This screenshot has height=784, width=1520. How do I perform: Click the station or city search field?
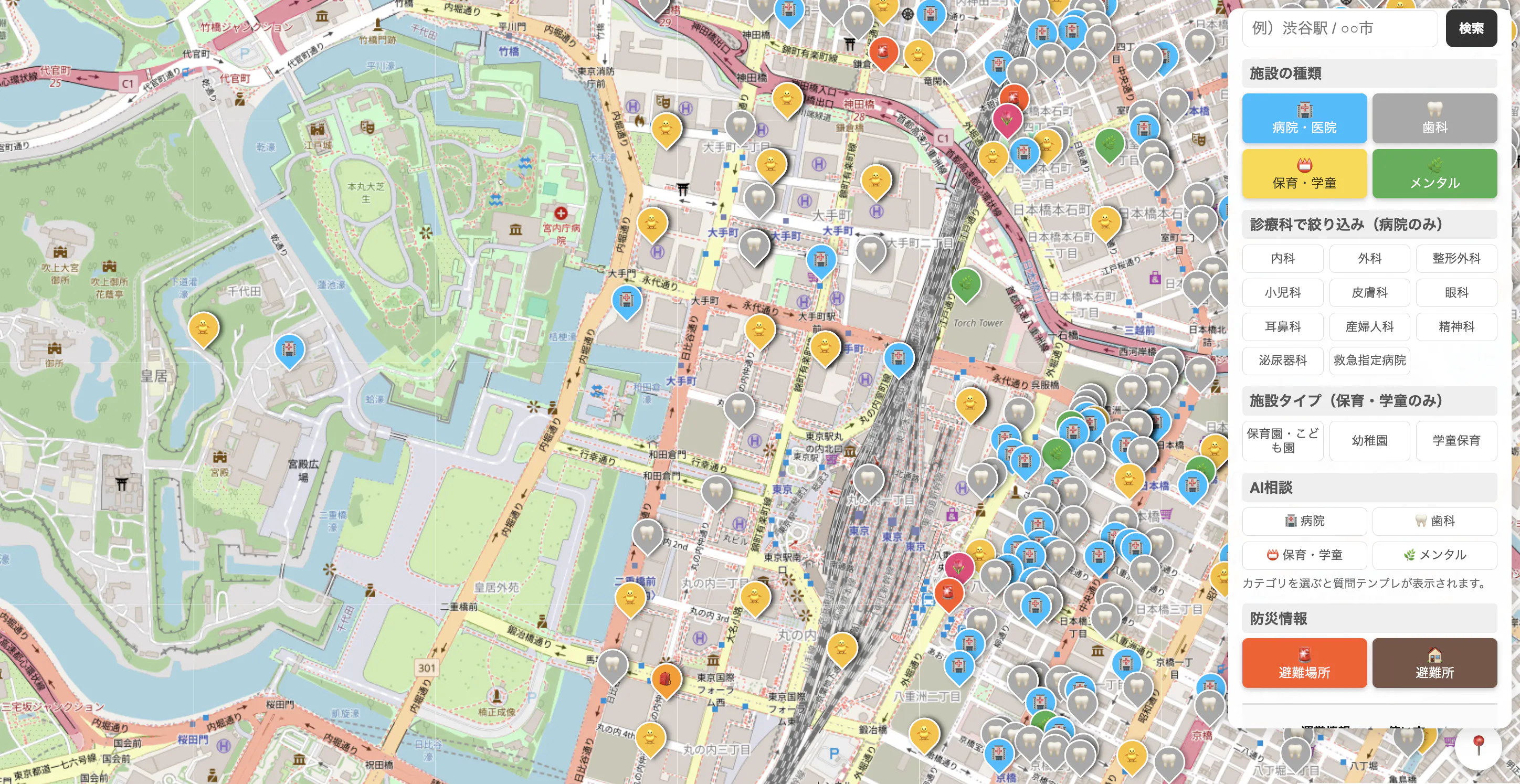tap(1339, 28)
